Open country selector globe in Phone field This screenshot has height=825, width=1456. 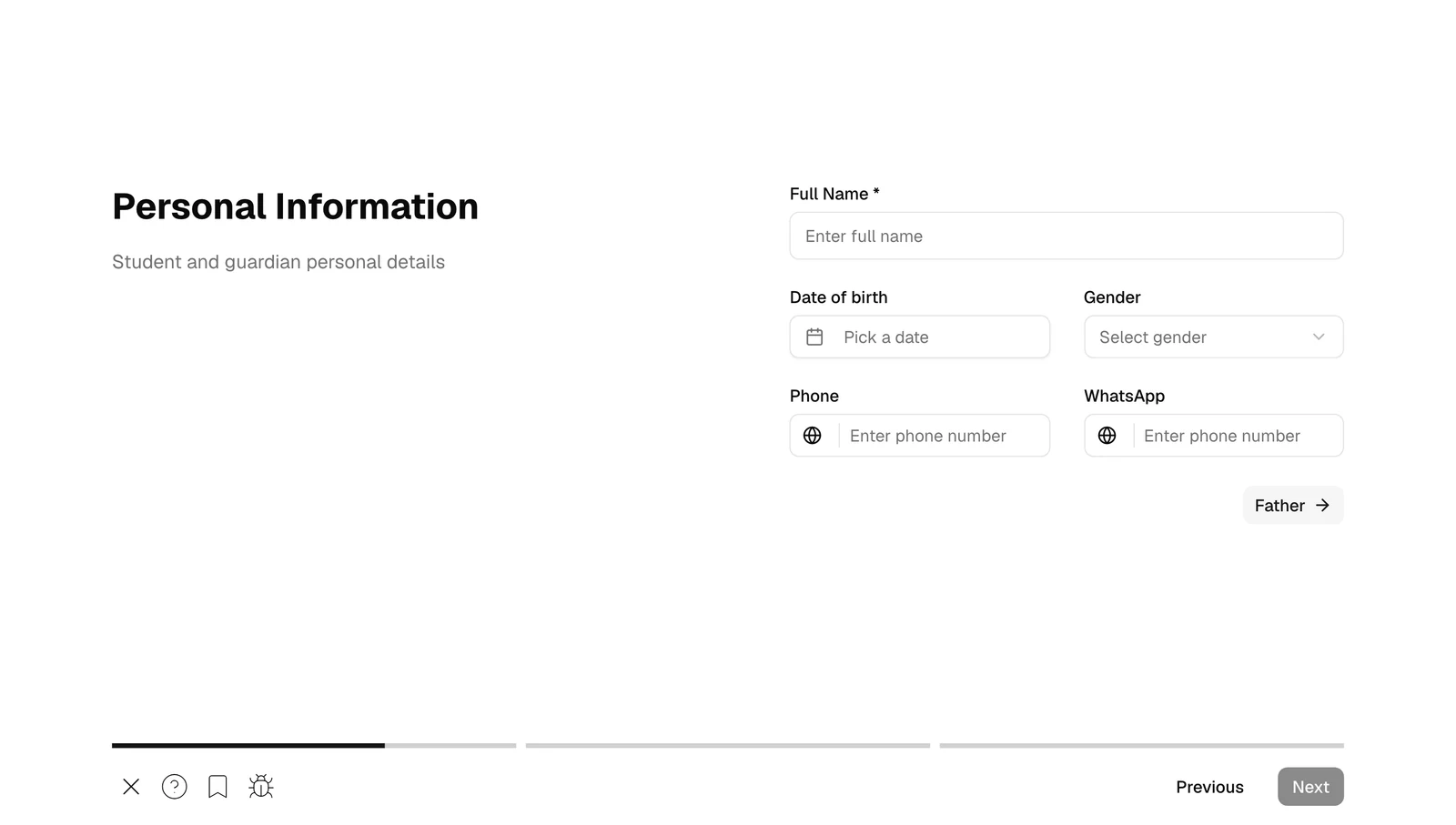[x=813, y=436]
